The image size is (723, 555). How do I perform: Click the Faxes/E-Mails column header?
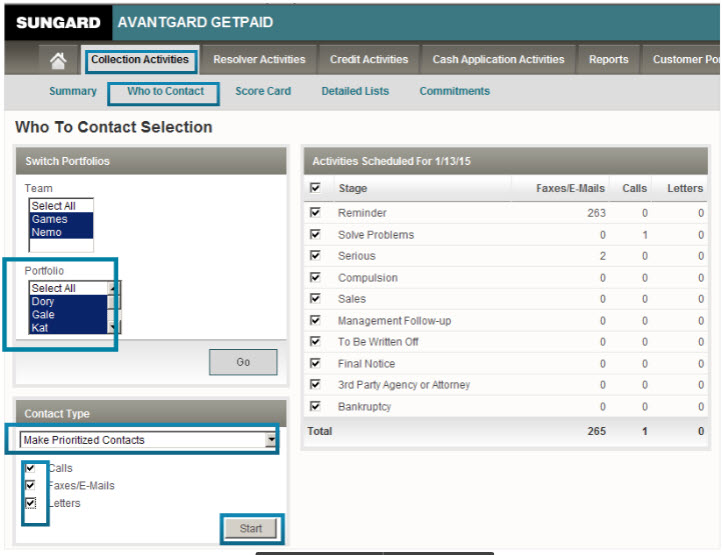point(570,188)
